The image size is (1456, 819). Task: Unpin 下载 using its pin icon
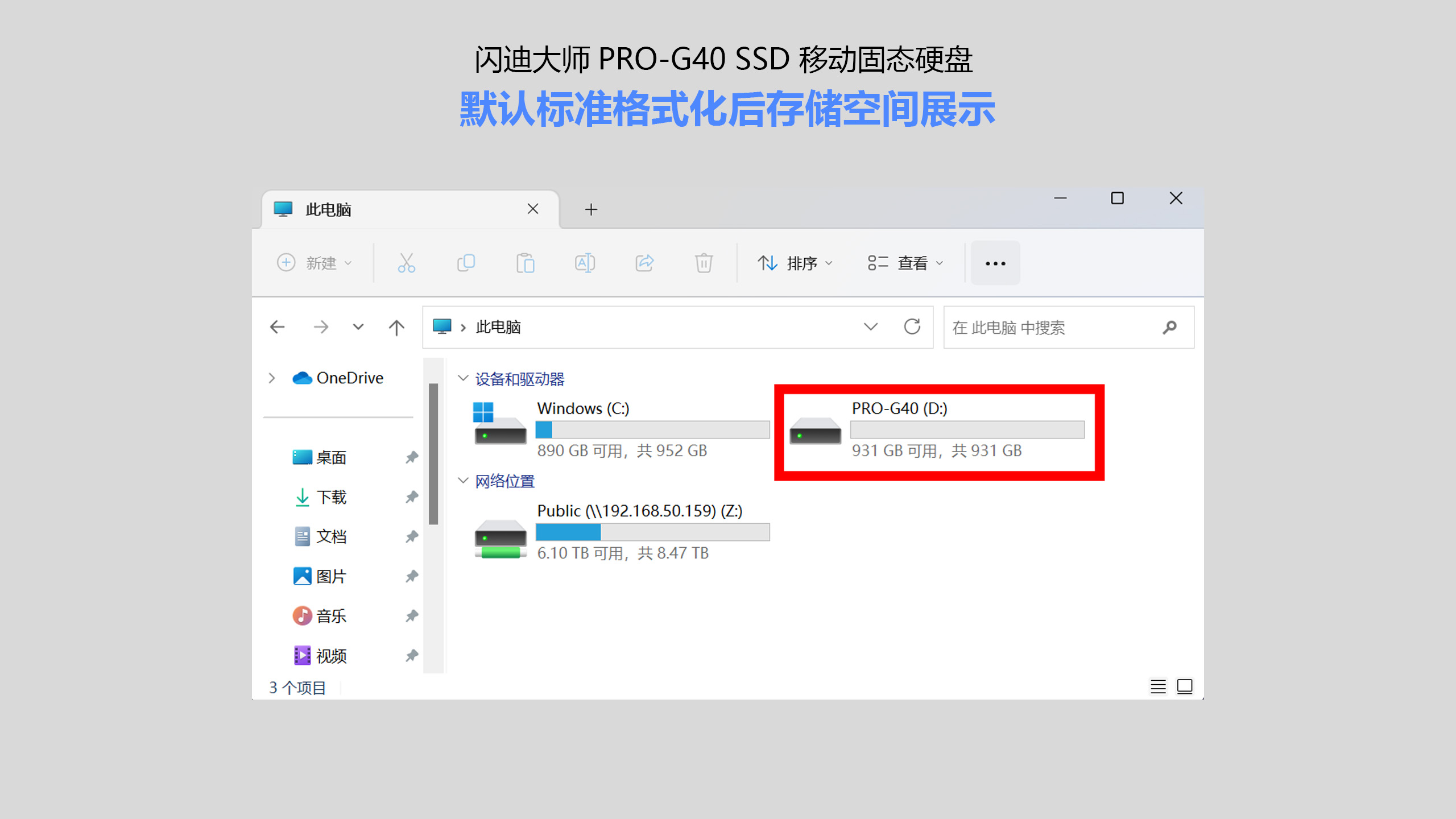(412, 497)
